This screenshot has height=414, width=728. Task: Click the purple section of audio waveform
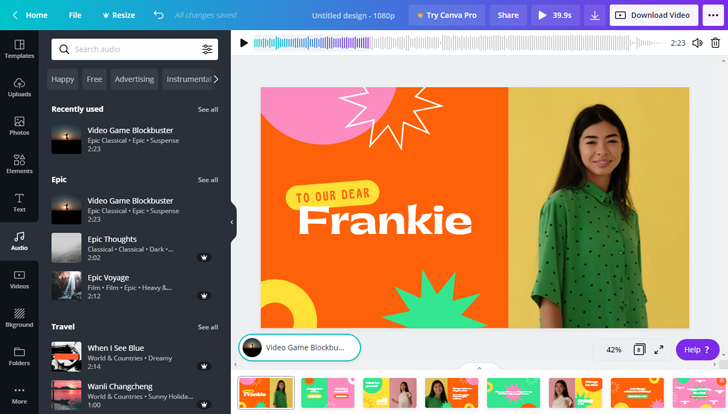(350, 43)
